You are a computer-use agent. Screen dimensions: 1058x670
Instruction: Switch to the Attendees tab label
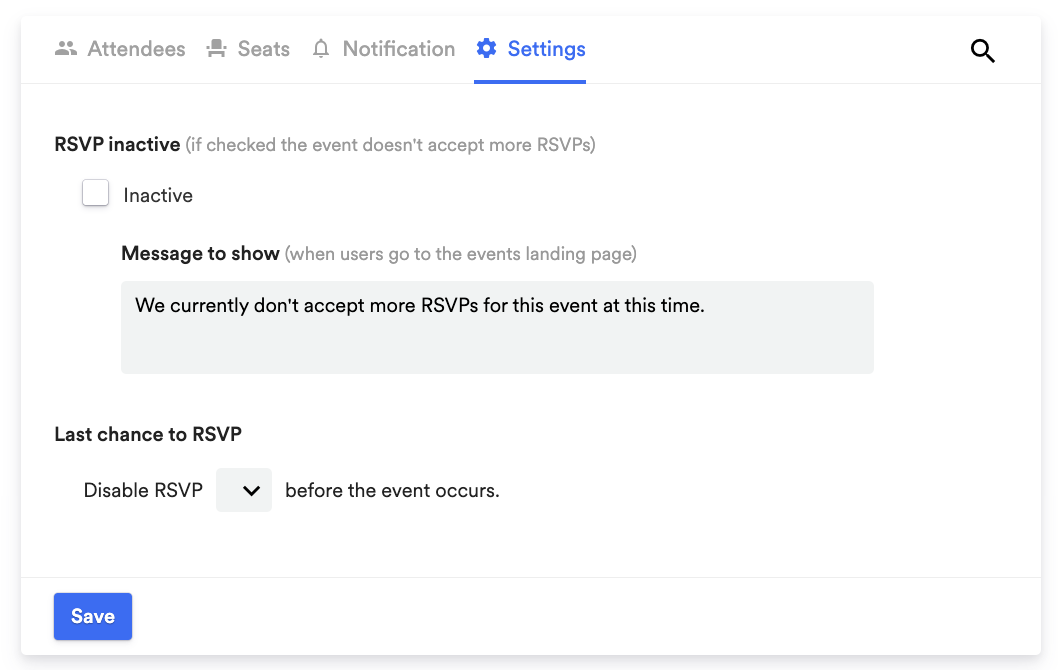point(136,49)
